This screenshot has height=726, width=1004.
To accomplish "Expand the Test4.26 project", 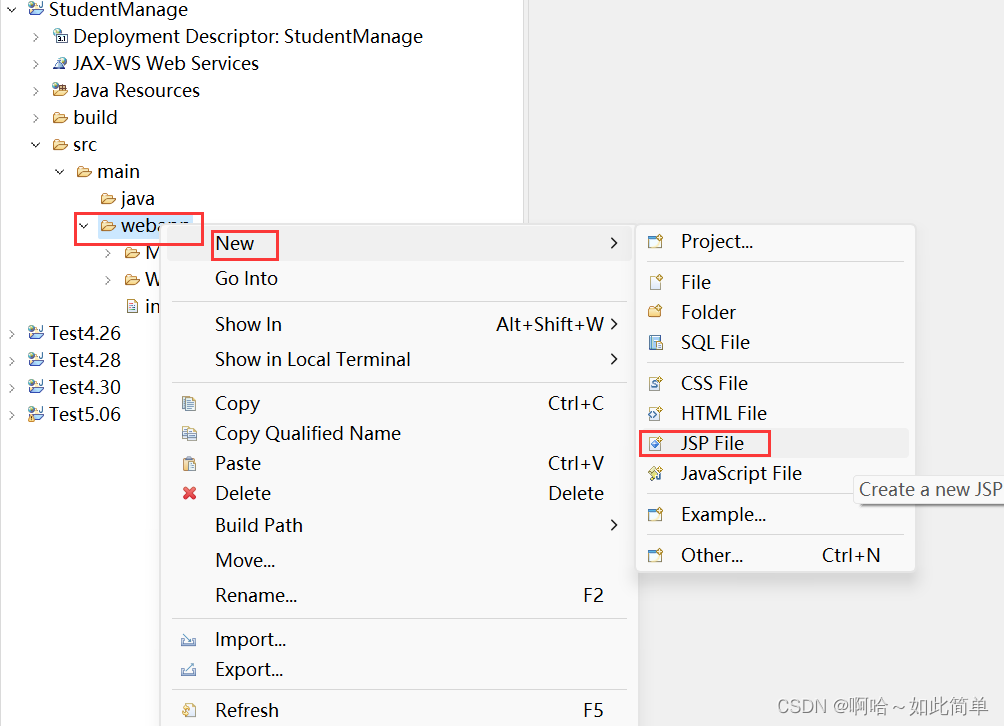I will click(11, 333).
